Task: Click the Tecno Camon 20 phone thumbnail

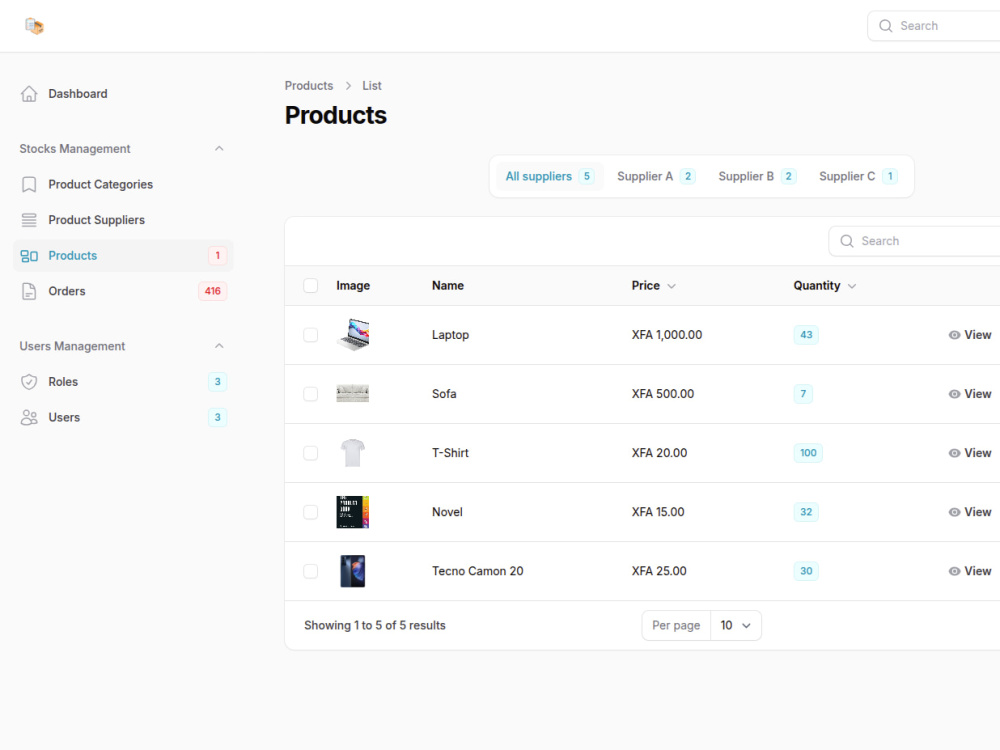Action: (x=353, y=571)
